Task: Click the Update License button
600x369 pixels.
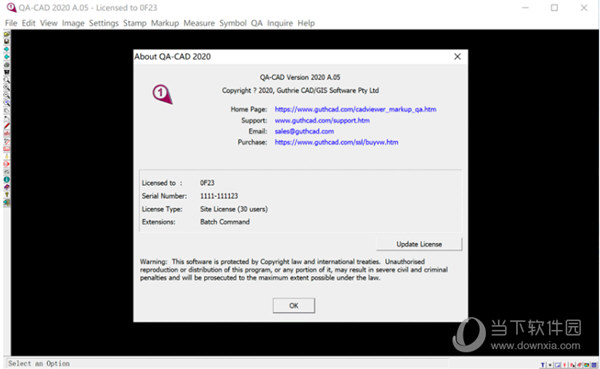Action: click(419, 244)
